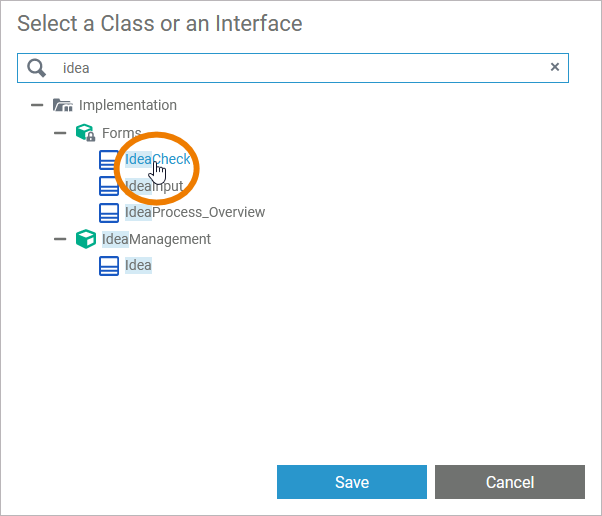Select the IdeaInput class

[x=156, y=186]
